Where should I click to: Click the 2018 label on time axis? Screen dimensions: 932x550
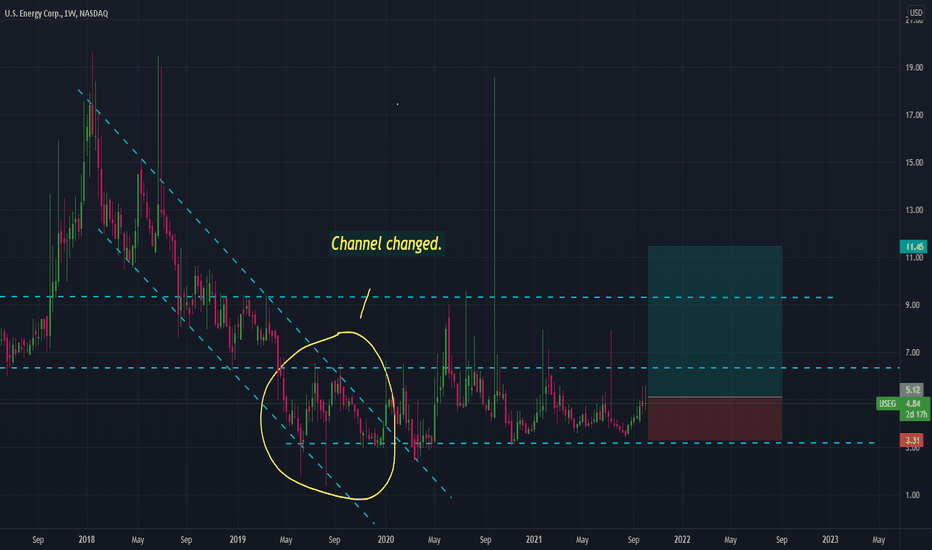[x=87, y=540]
